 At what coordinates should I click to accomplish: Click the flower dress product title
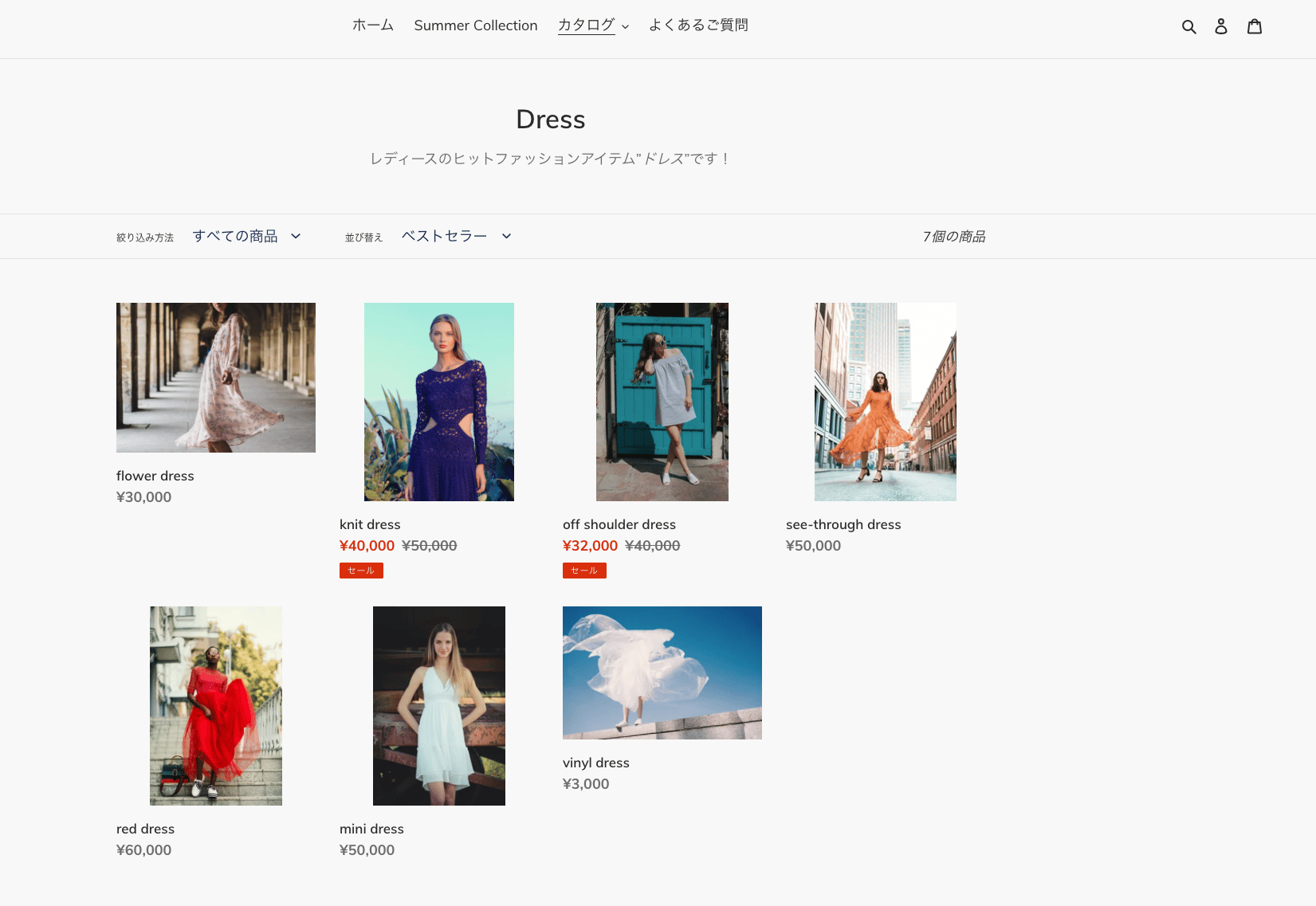[x=155, y=476]
